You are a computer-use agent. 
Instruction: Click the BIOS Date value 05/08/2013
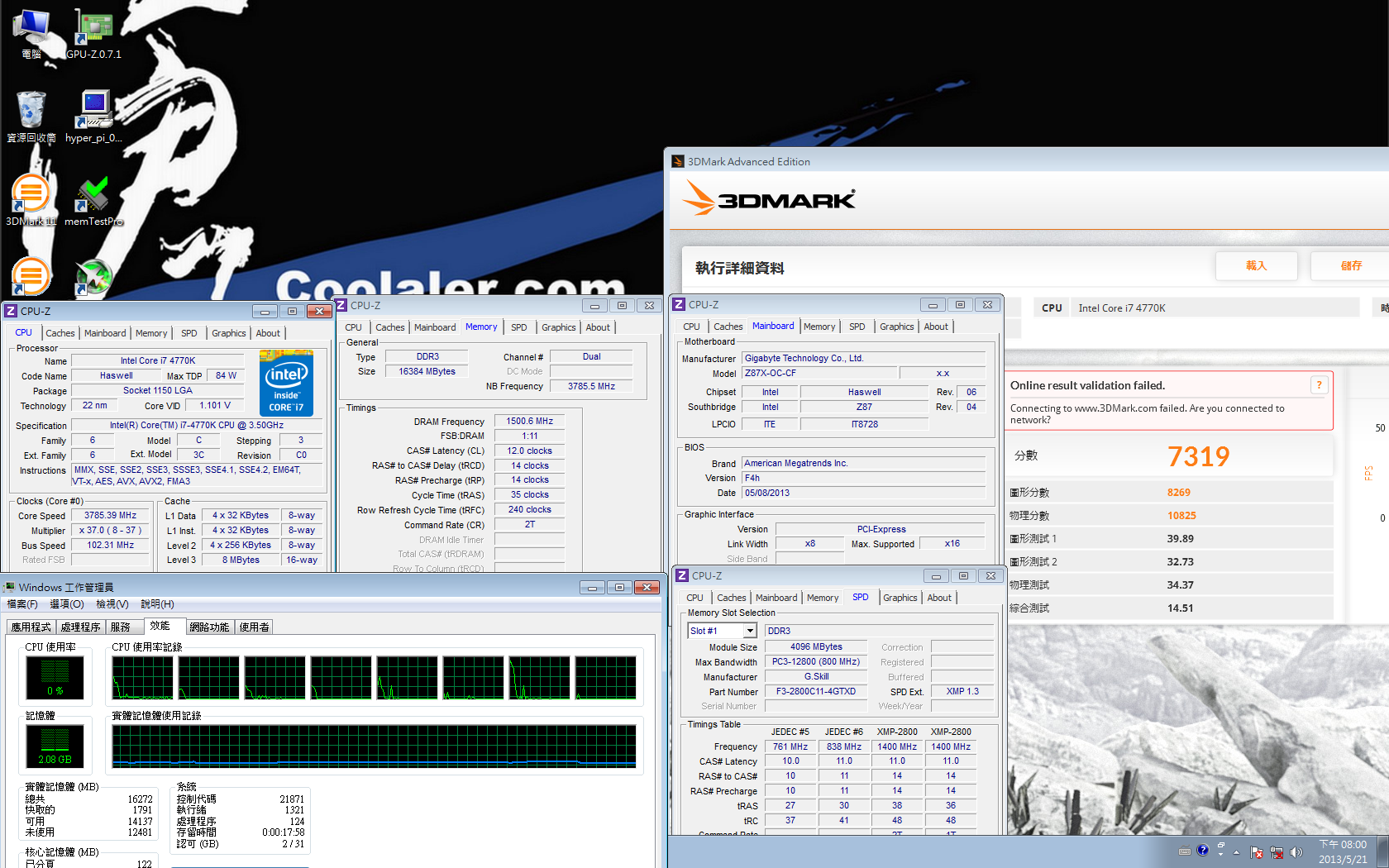tap(864, 493)
